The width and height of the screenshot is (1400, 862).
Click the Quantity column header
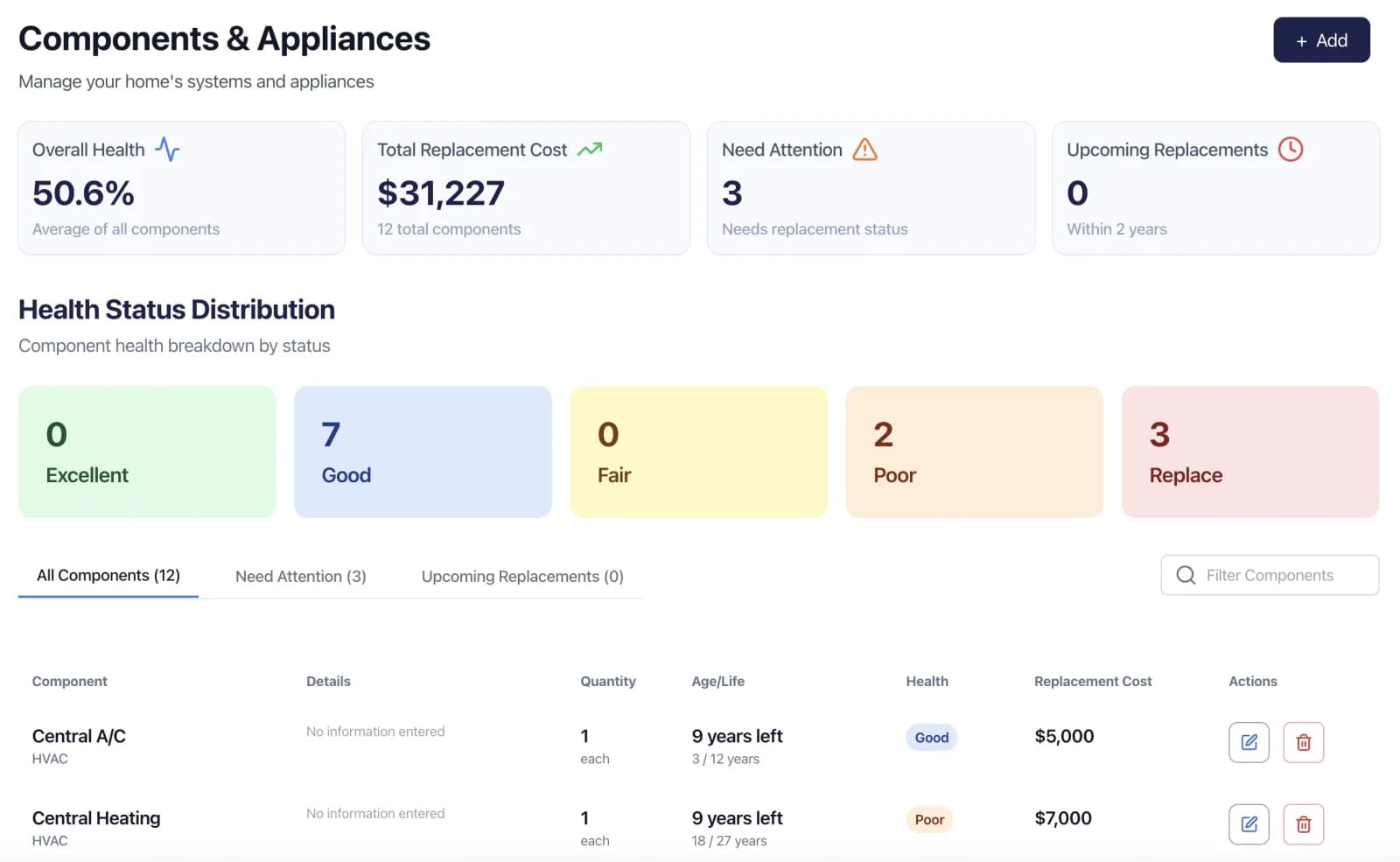pos(608,682)
